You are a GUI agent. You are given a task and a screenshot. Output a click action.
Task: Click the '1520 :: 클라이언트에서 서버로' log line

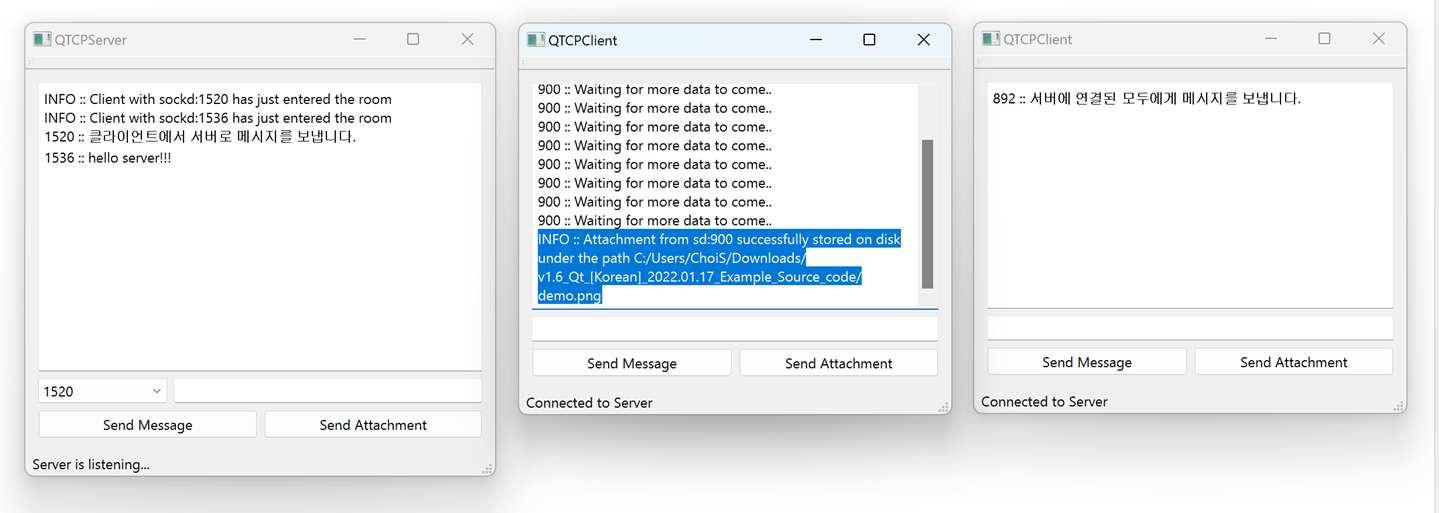pyautogui.click(x=200, y=137)
